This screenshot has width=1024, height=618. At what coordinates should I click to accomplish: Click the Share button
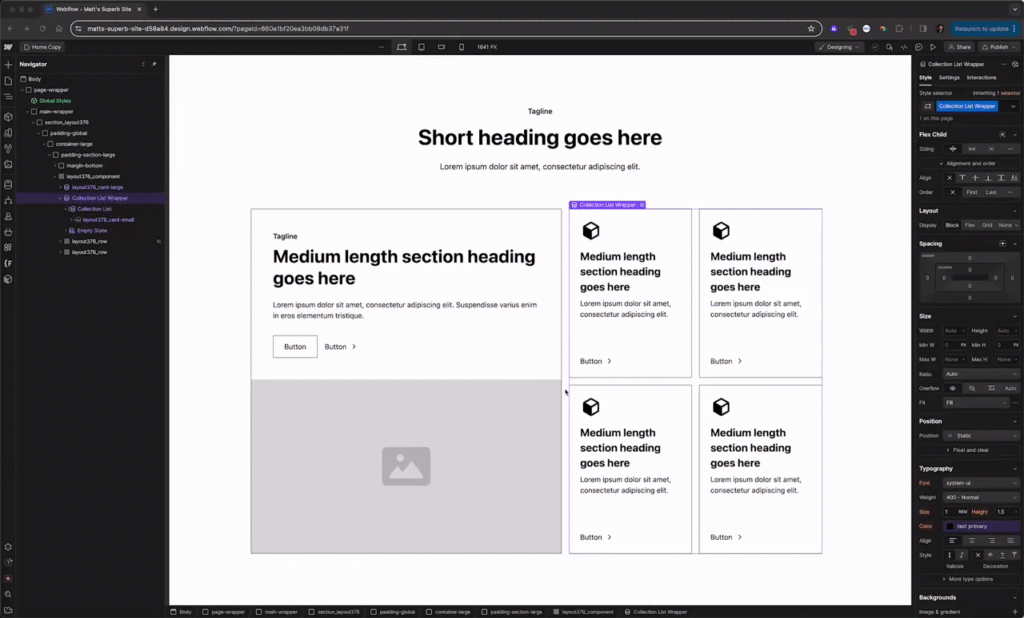click(x=959, y=47)
